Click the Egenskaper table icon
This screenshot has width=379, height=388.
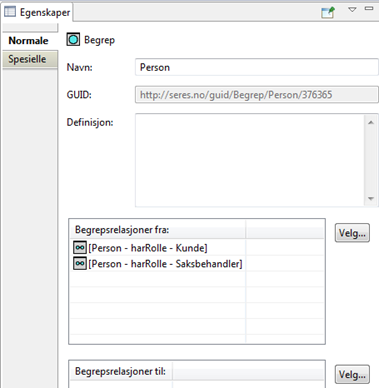point(10,12)
